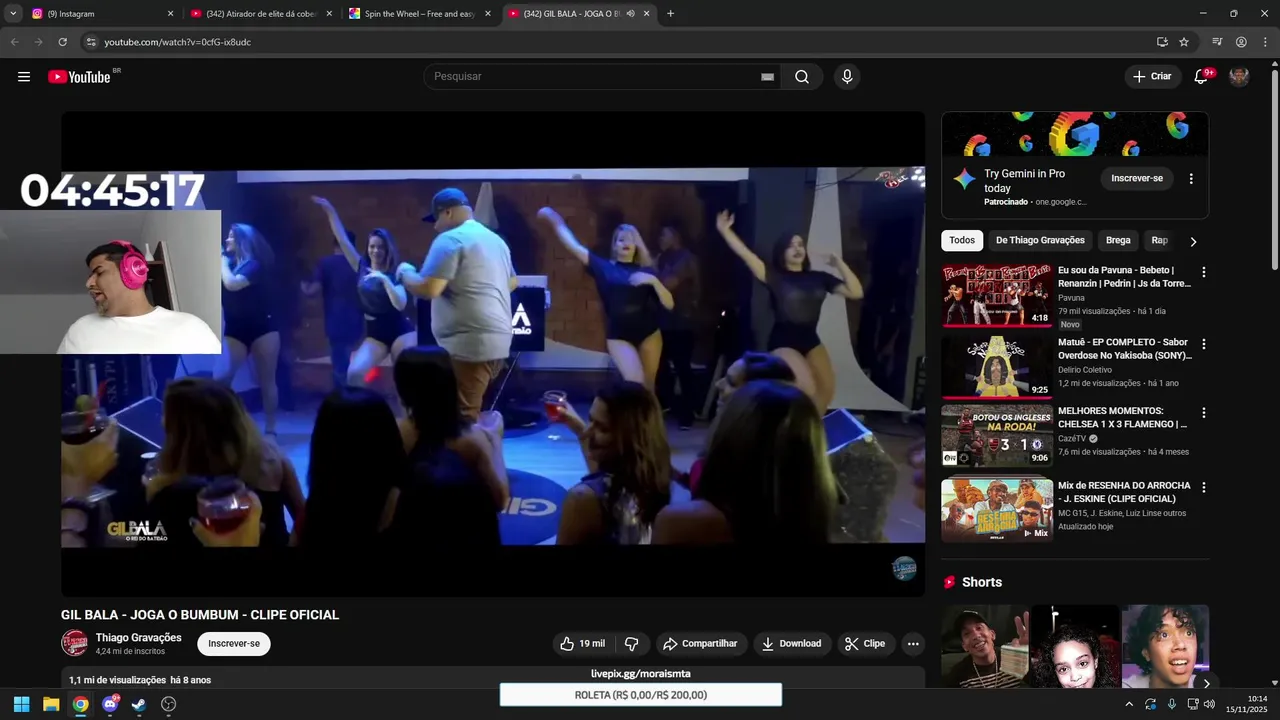Open menu for MELHORES MOMENTOS Chelsea video
This screenshot has height=720, width=1280.
tap(1204, 412)
